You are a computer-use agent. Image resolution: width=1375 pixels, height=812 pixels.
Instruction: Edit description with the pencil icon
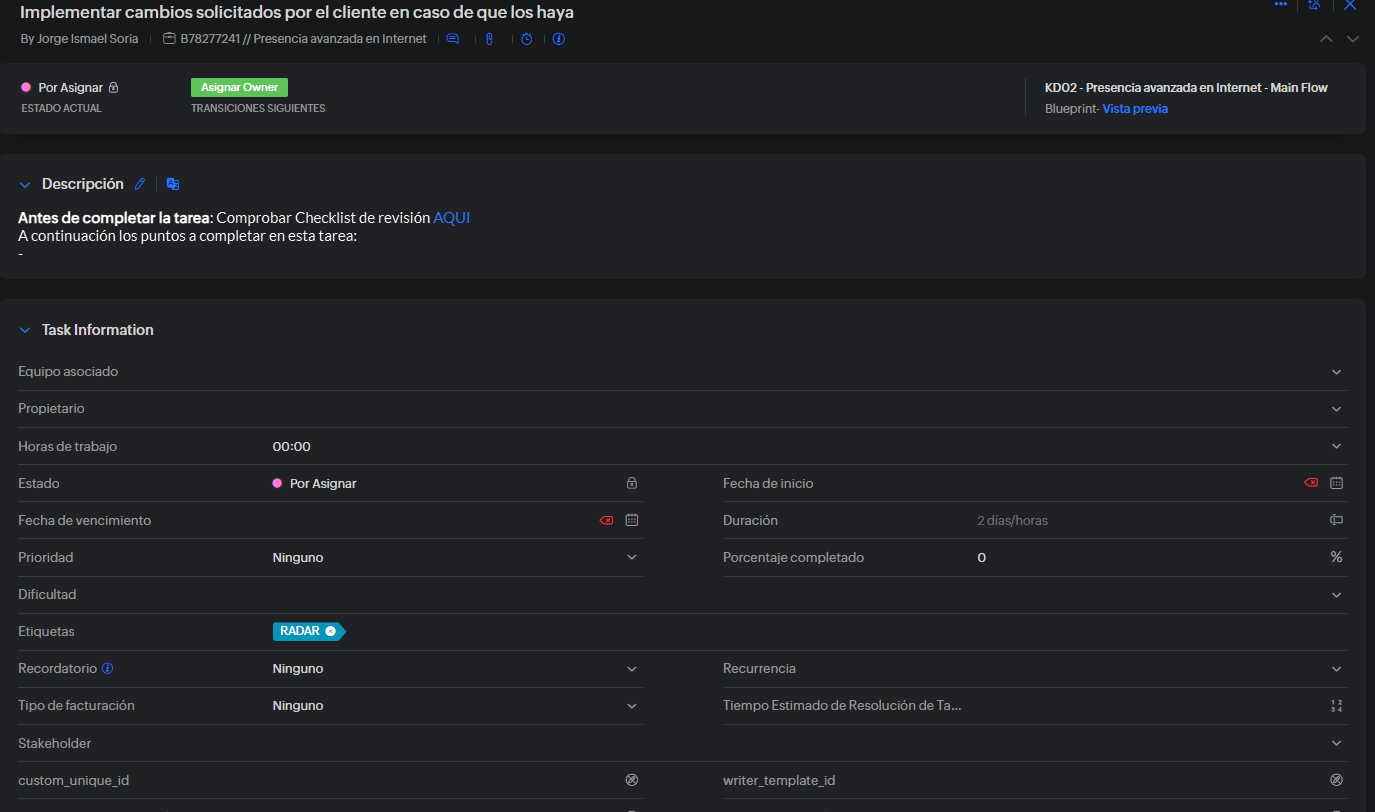coord(140,184)
